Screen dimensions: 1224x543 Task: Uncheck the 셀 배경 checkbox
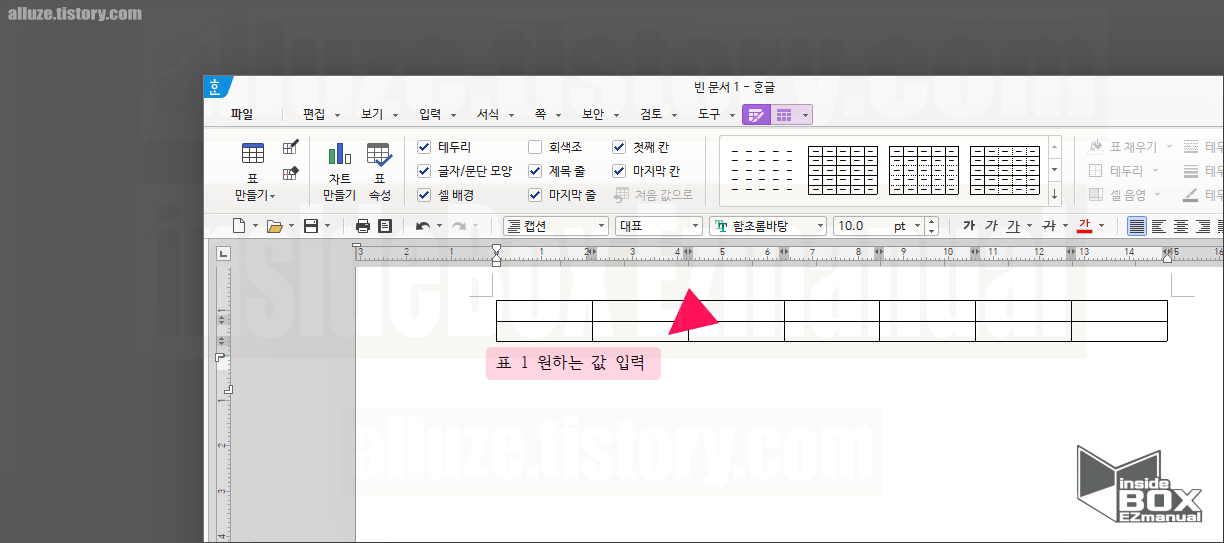424,195
